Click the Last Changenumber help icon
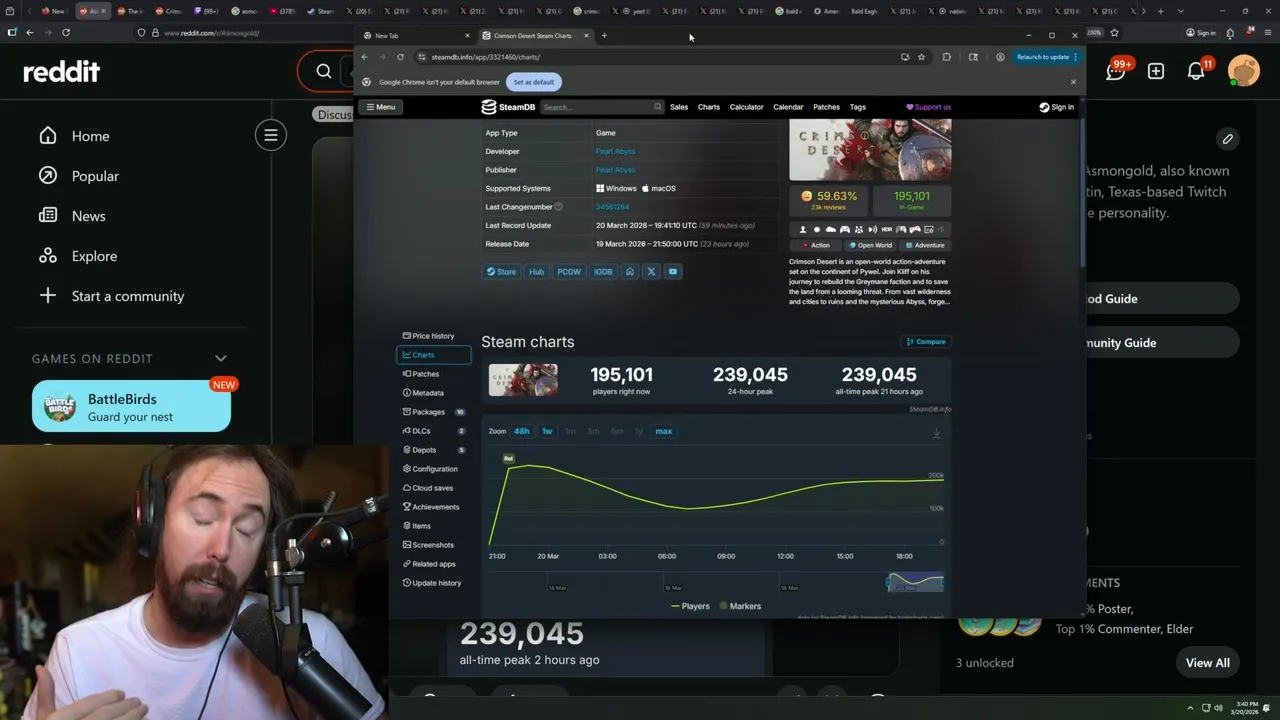The image size is (1280, 720). 558,207
